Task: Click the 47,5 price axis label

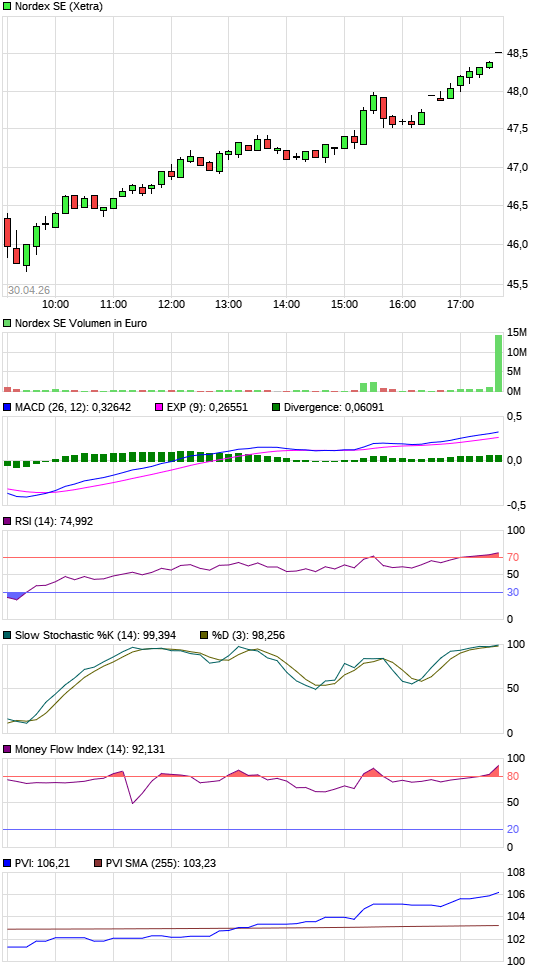Action: (x=518, y=129)
